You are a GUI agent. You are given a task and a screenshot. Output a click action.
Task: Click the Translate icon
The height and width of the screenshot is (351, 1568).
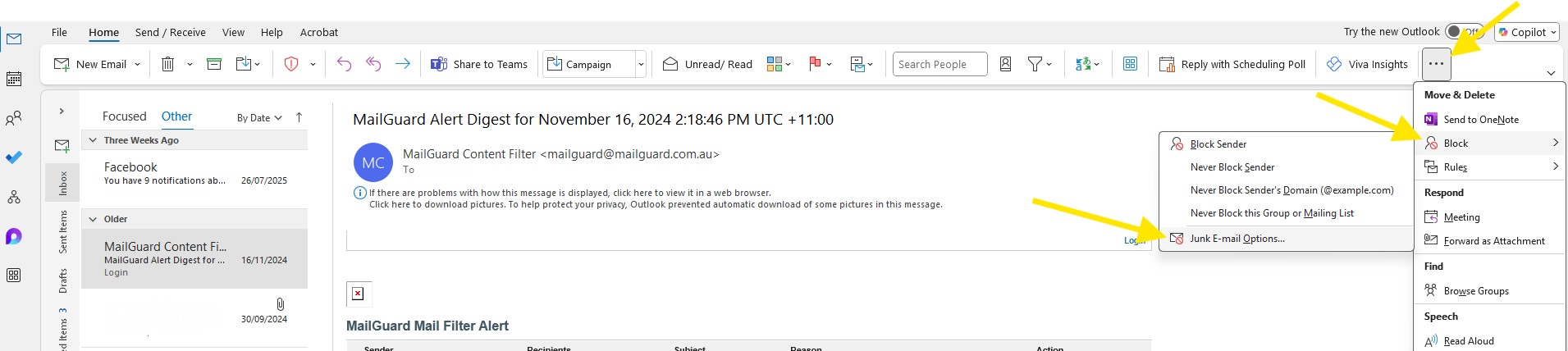pos(1083,64)
